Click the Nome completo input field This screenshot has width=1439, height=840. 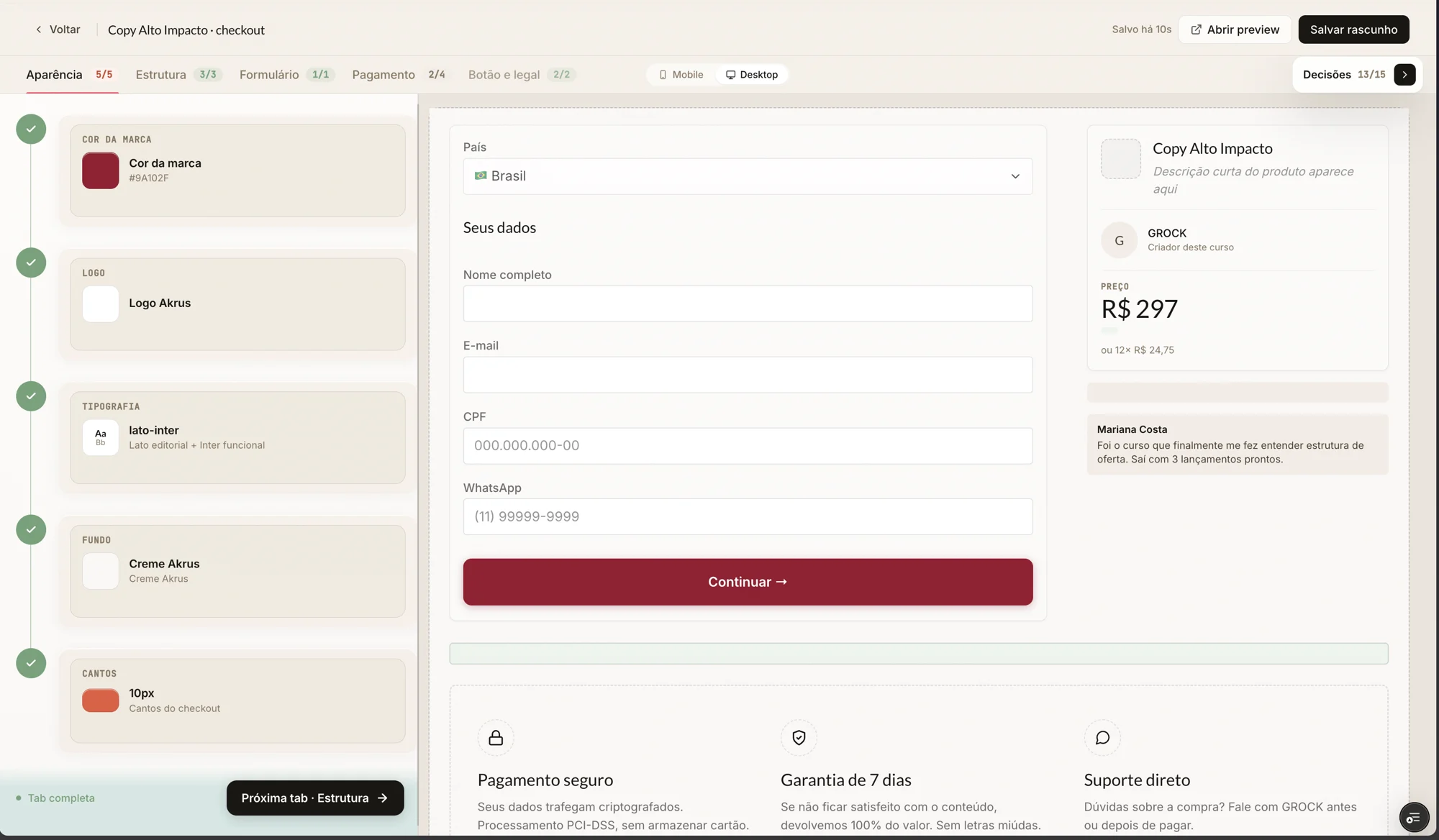[x=748, y=303]
